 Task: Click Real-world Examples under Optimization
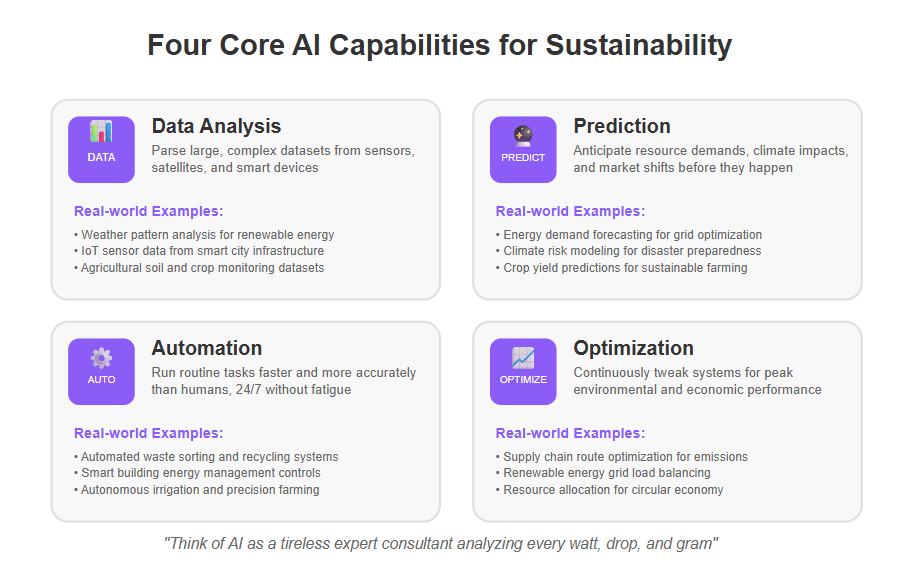(570, 433)
